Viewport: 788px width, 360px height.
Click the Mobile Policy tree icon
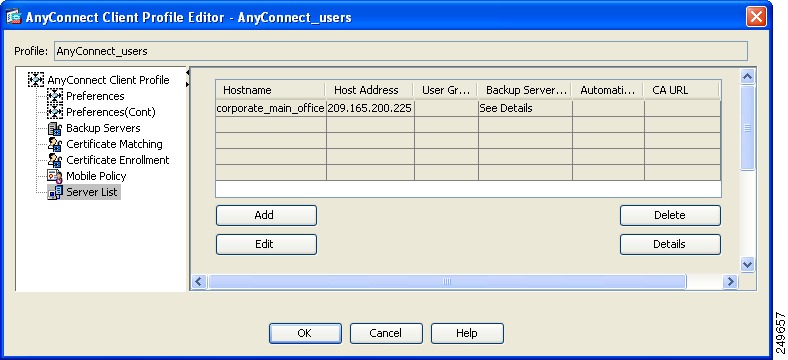[x=55, y=176]
